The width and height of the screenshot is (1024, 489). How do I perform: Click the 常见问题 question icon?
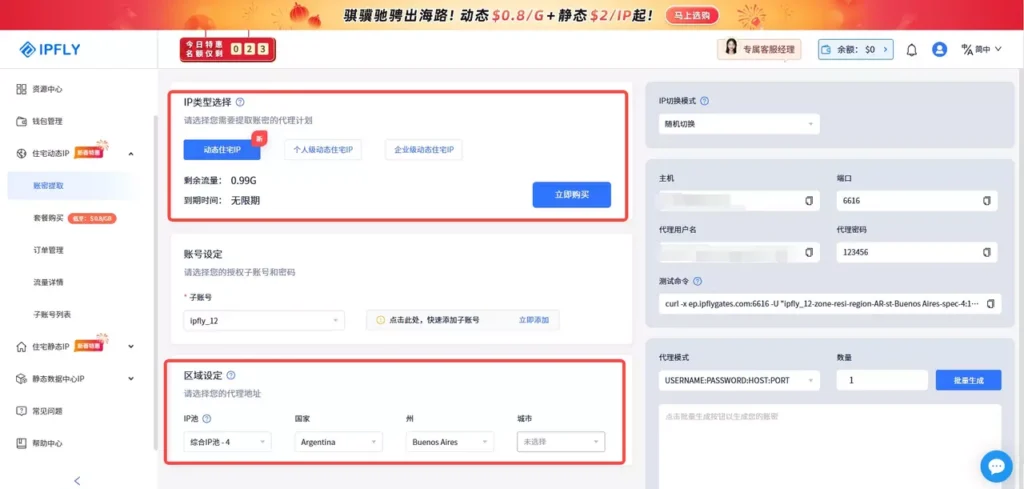click(x=21, y=411)
